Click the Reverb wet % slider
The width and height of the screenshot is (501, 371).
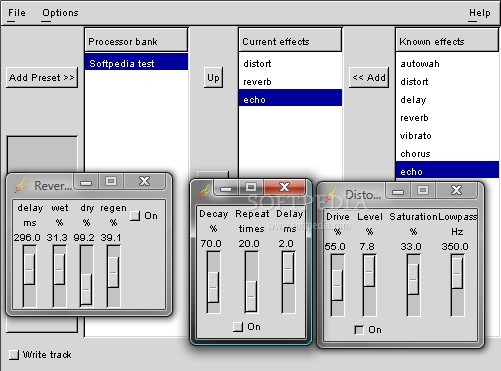tap(60, 276)
